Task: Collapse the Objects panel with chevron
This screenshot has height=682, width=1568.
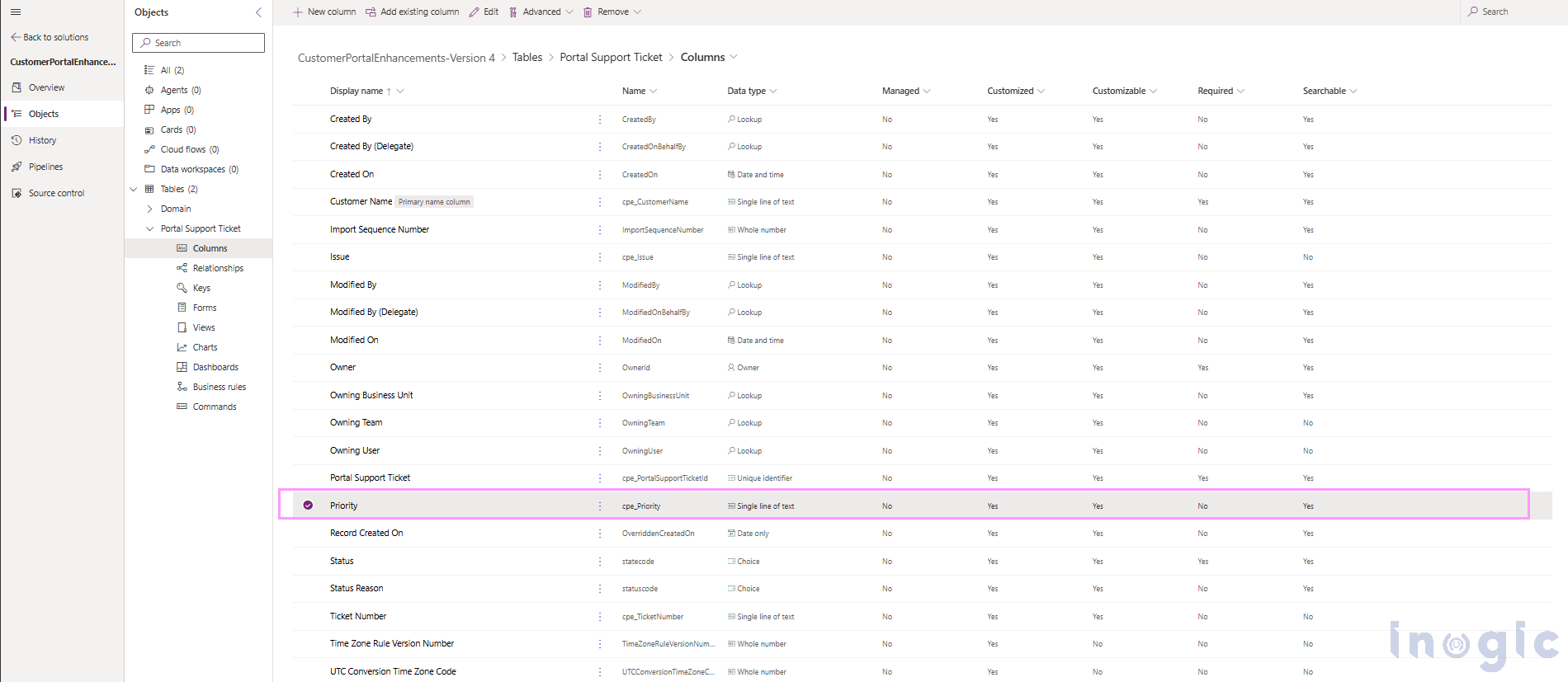Action: coord(258,12)
